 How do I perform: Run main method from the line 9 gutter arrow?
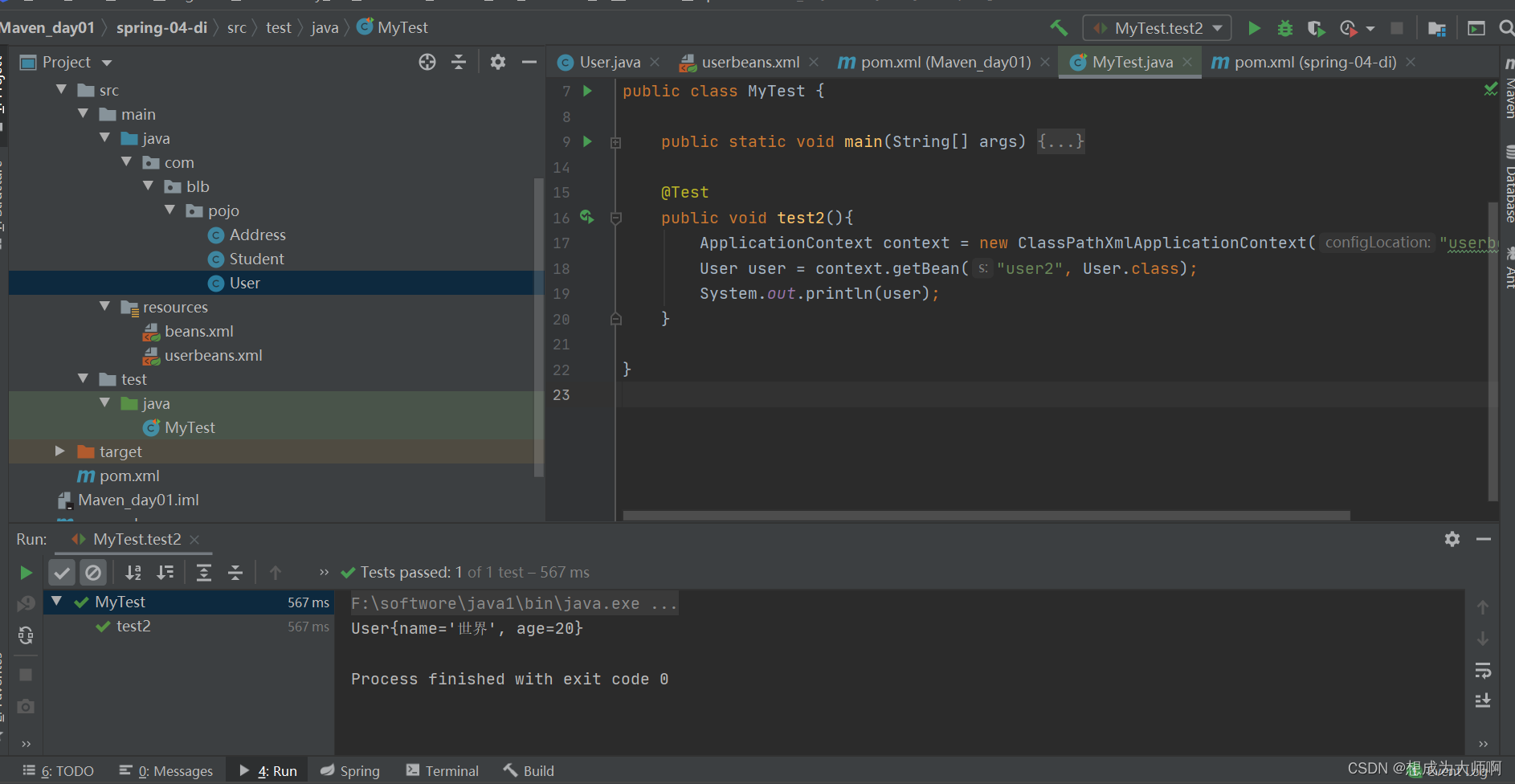587,141
